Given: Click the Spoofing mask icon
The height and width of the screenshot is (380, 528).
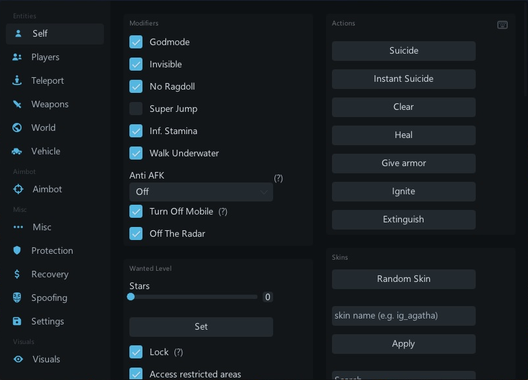Looking at the screenshot, I should [17, 297].
